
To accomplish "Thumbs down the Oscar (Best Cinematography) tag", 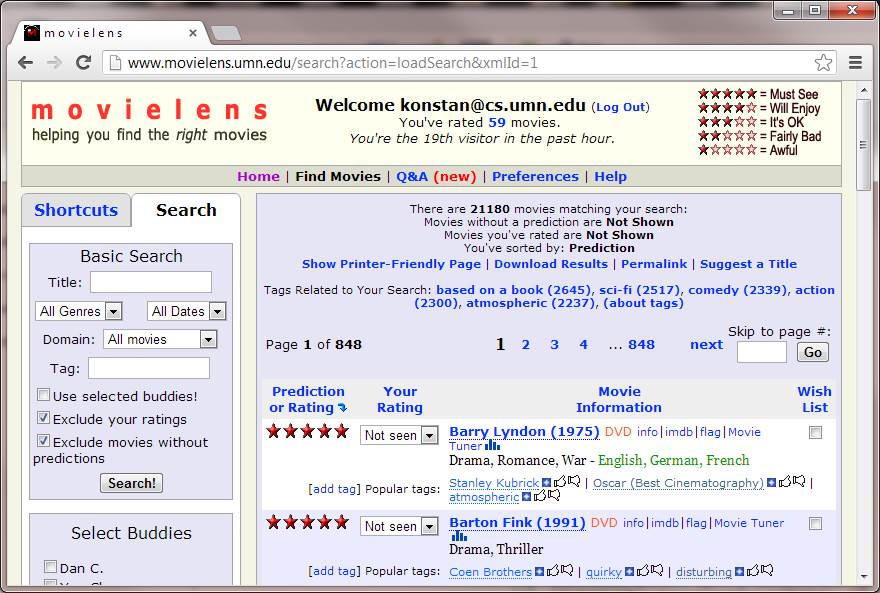I will 799,481.
